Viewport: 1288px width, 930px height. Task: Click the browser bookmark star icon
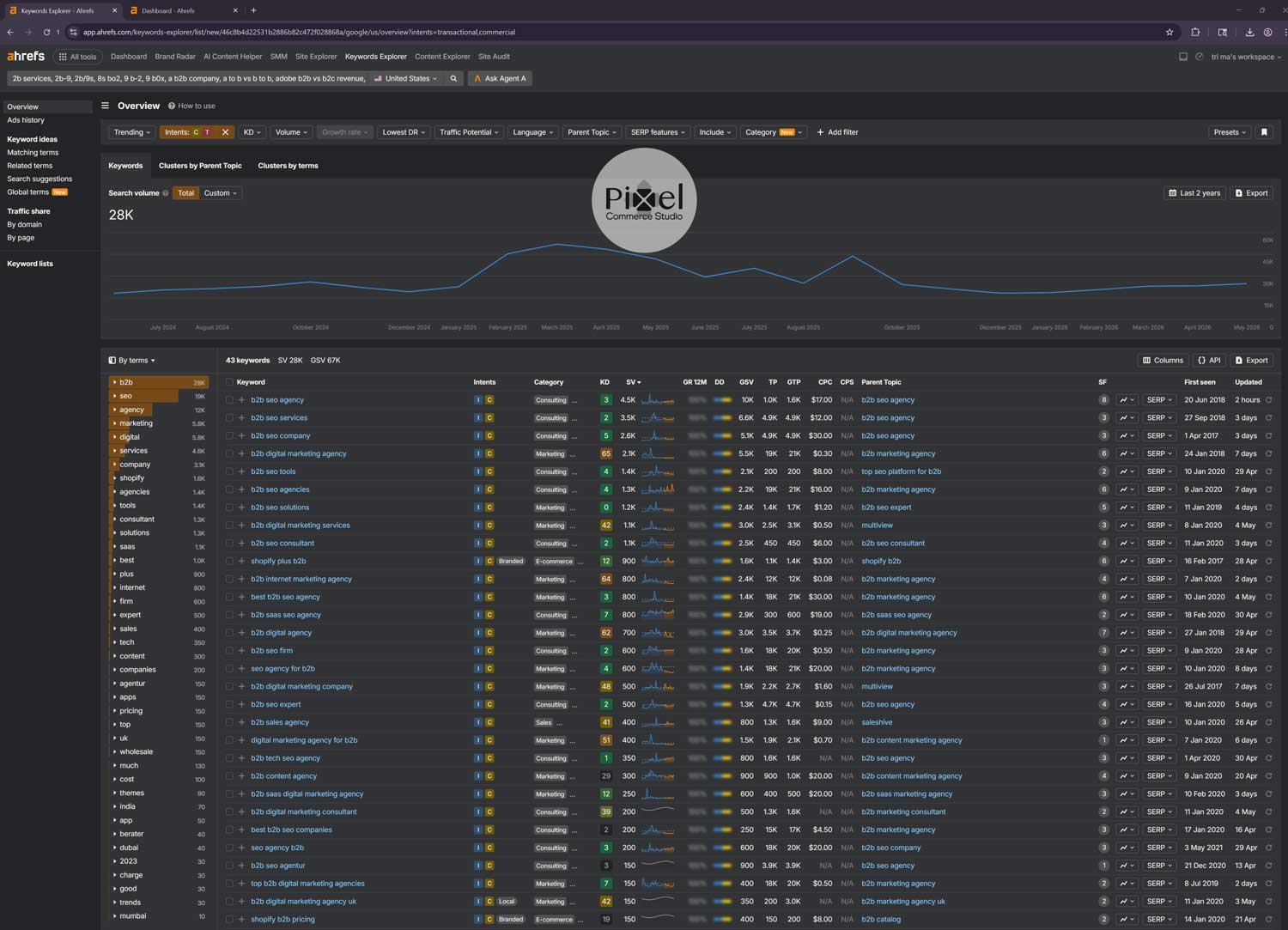click(x=1170, y=33)
